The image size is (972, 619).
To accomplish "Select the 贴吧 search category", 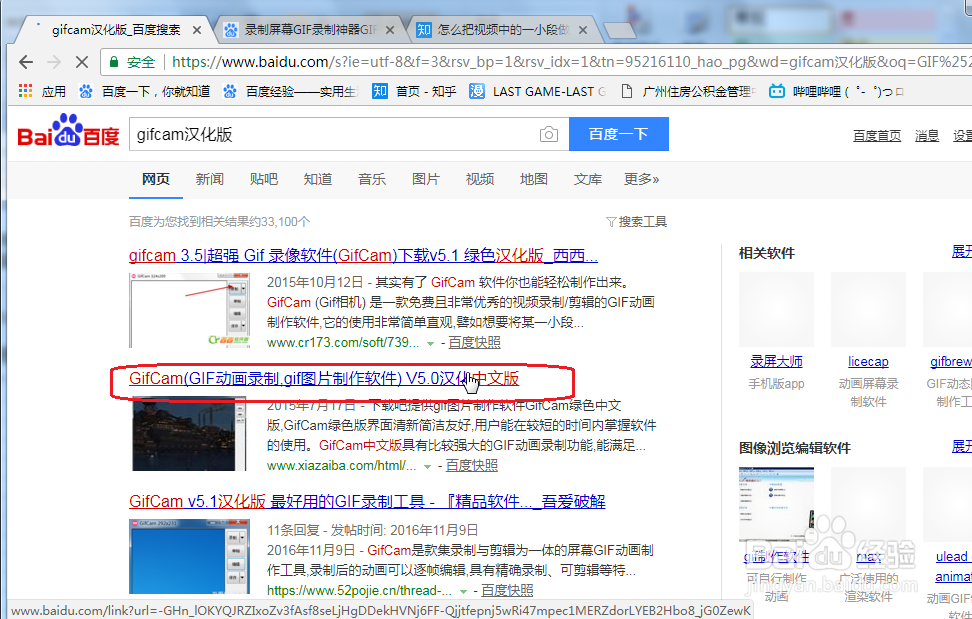I will (263, 179).
